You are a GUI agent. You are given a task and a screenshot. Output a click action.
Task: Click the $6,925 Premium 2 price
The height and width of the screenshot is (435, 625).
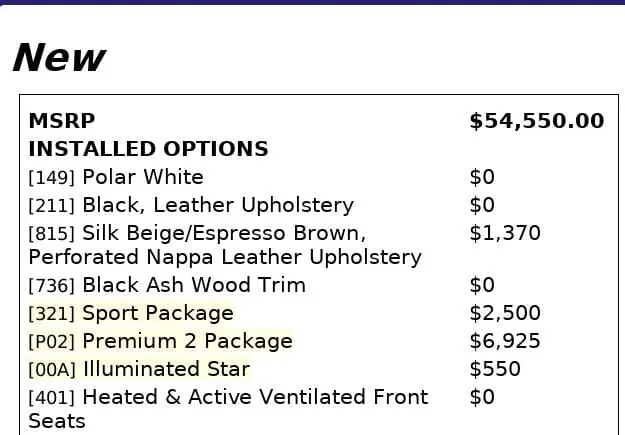(x=505, y=341)
